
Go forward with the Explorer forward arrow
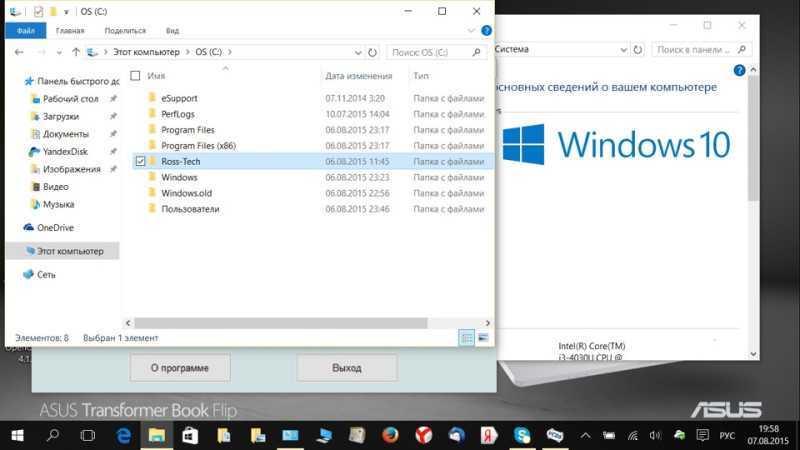(42, 52)
